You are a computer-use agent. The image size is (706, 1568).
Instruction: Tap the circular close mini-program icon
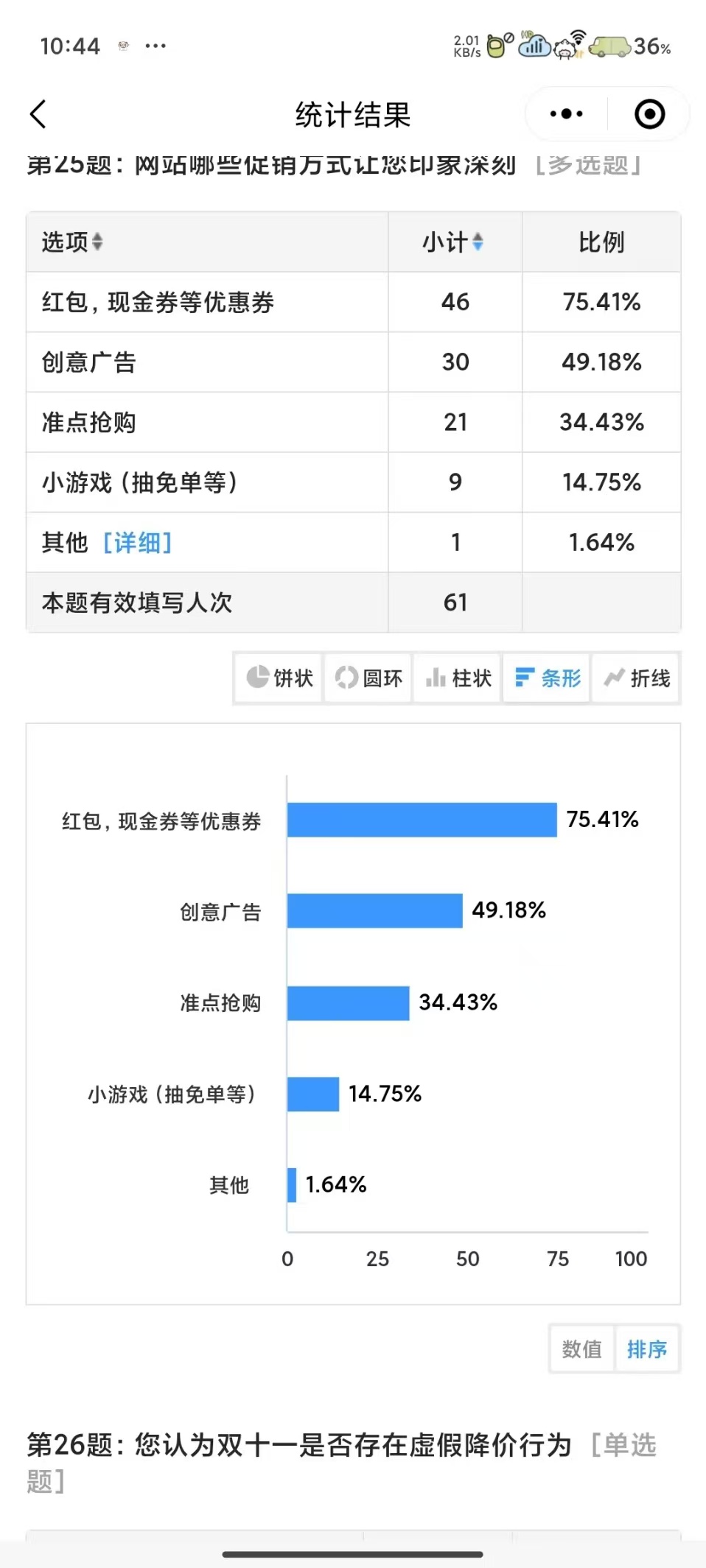649,114
